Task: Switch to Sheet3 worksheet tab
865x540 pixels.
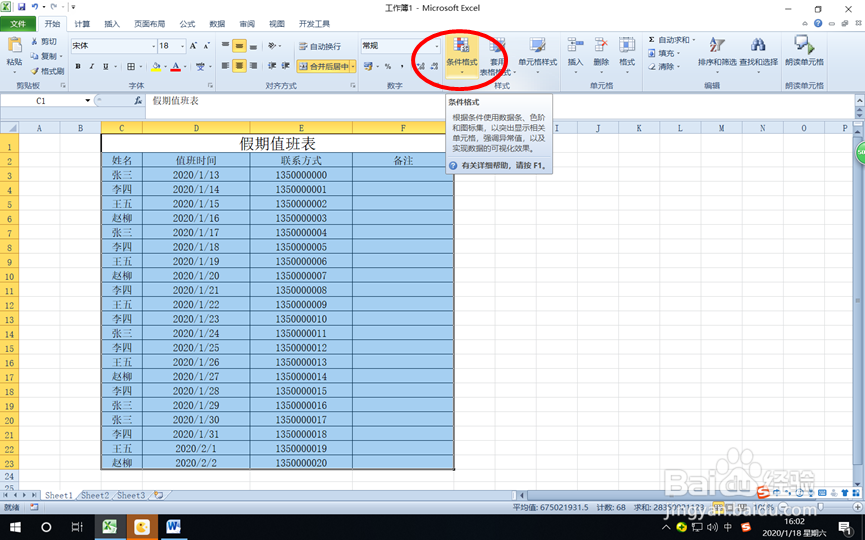Action: 131,495
